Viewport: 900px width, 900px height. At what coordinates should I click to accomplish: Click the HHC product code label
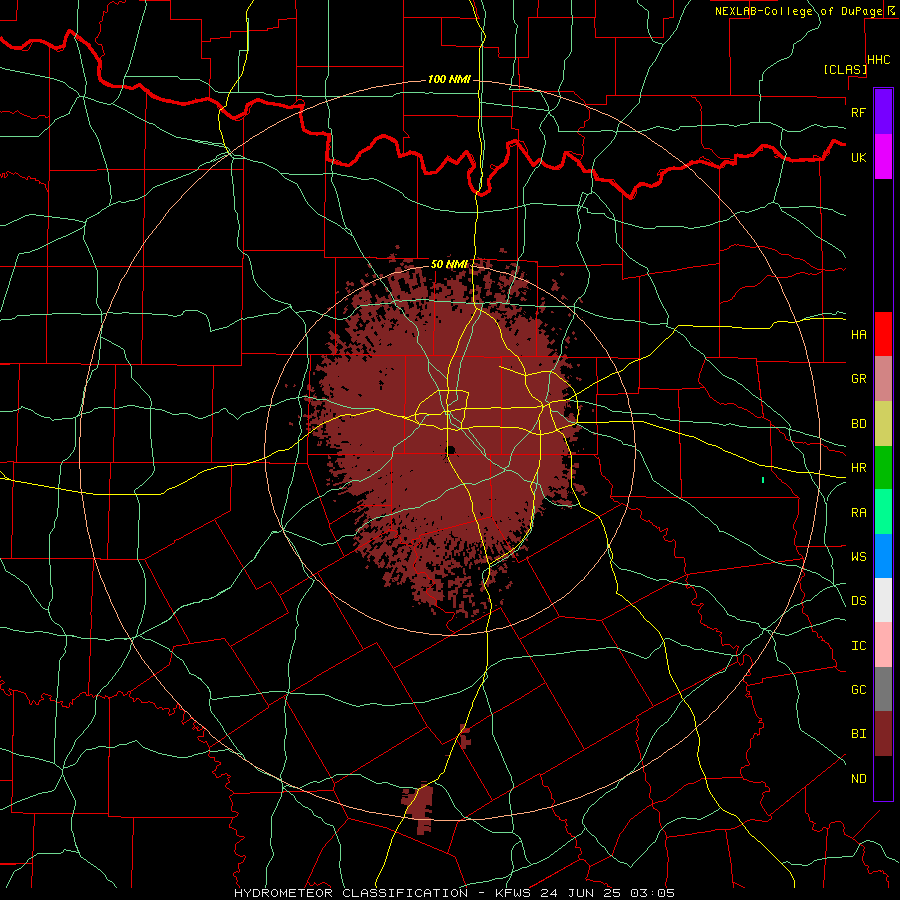pyautogui.click(x=878, y=60)
